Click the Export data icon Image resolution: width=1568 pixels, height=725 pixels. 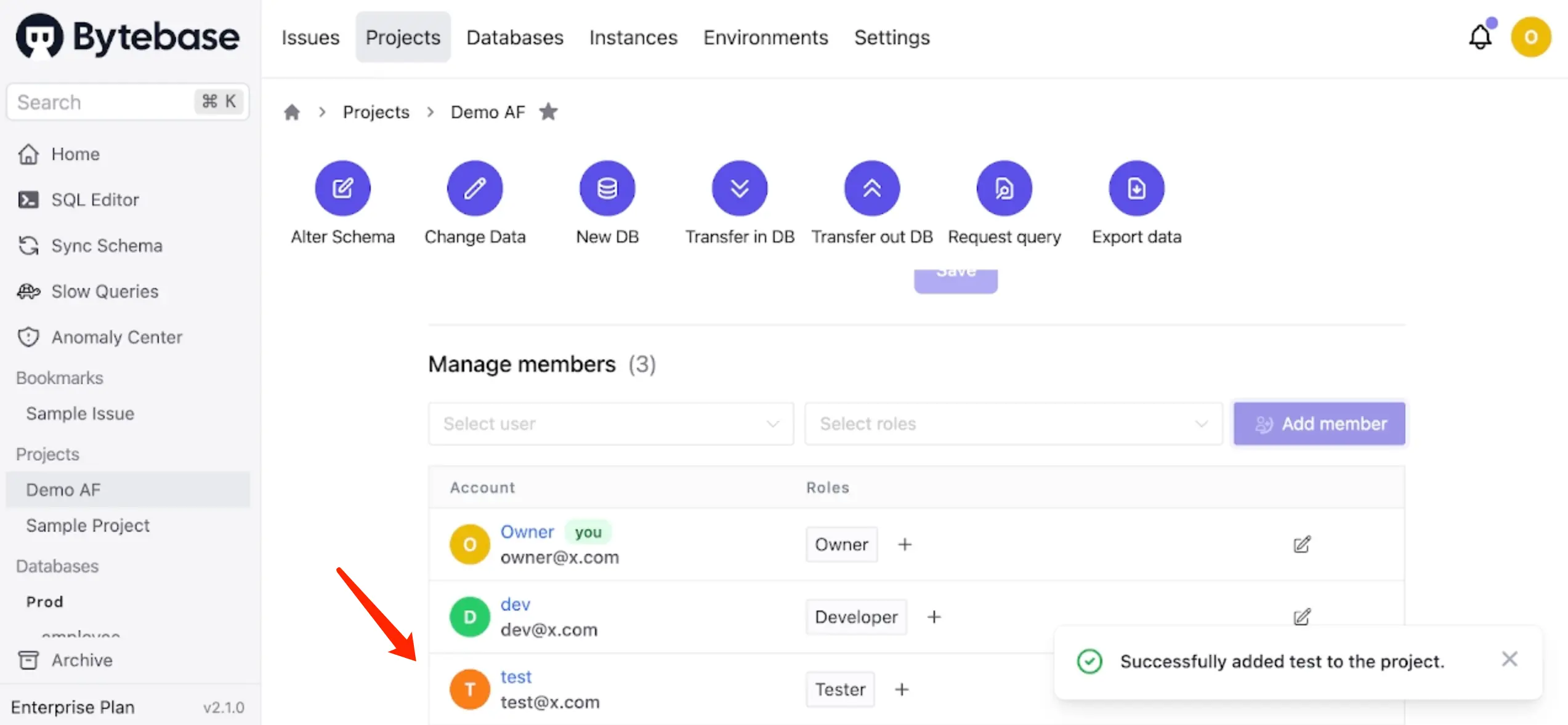1136,188
